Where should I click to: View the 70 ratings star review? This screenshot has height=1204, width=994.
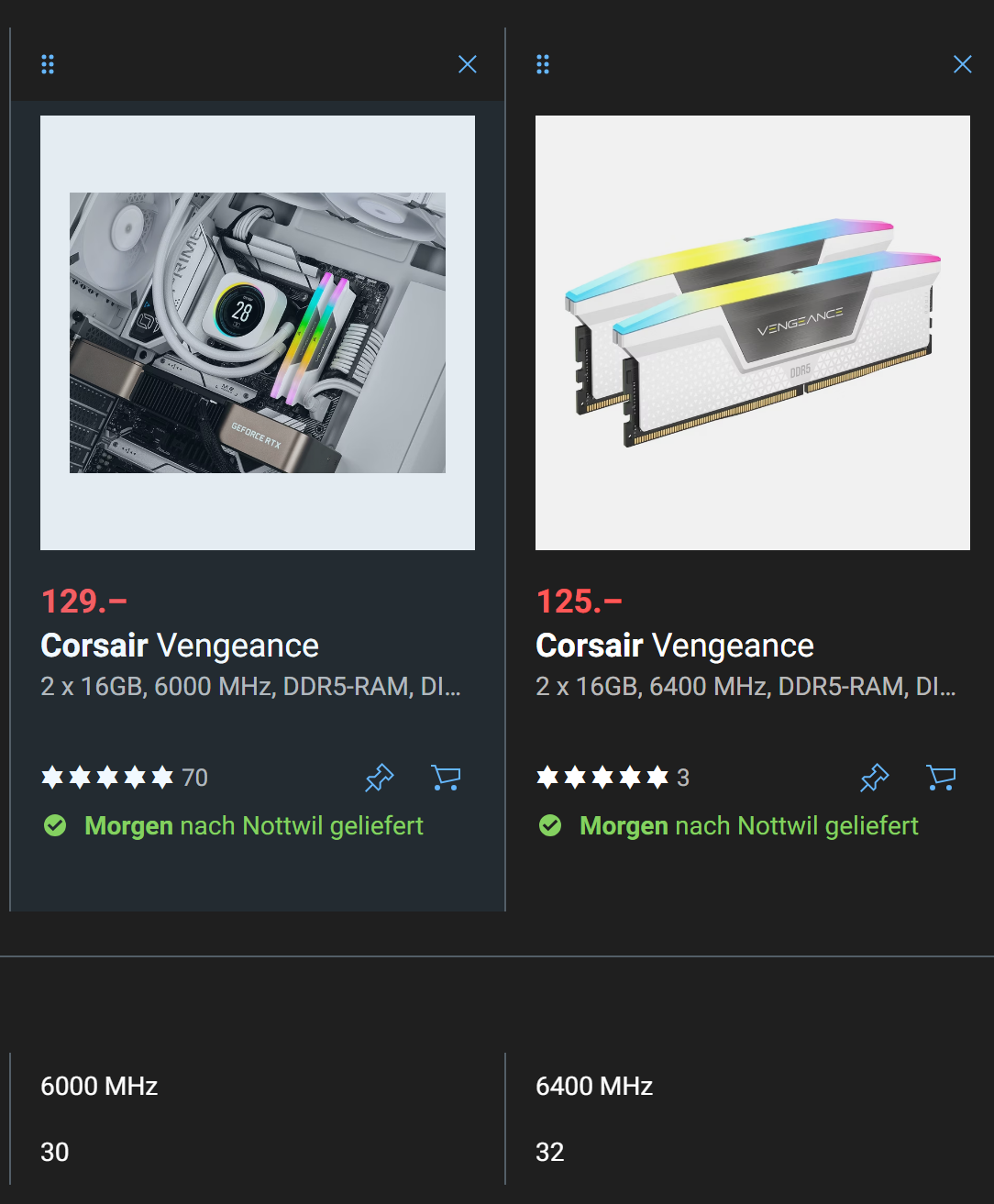tap(125, 778)
